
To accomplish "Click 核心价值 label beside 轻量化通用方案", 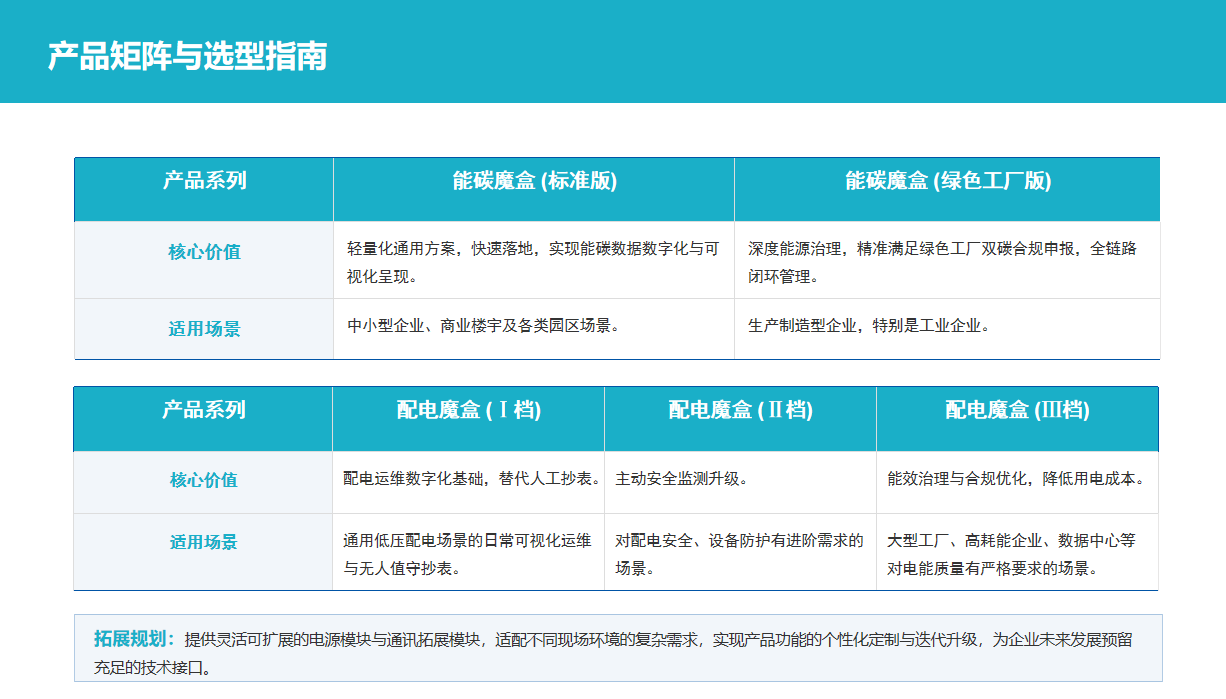I will pos(205,252).
